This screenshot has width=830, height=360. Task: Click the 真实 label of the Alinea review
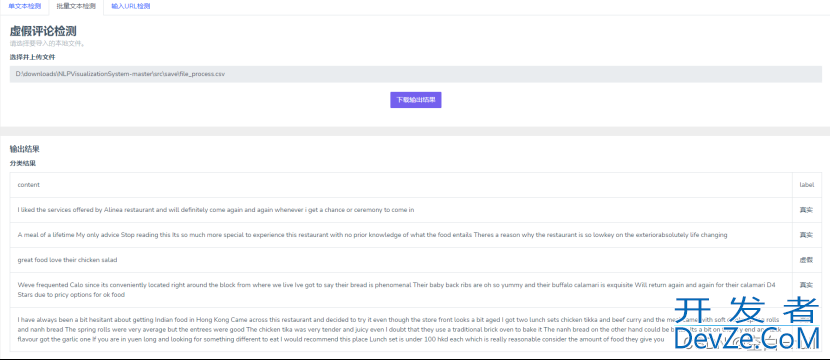806,210
